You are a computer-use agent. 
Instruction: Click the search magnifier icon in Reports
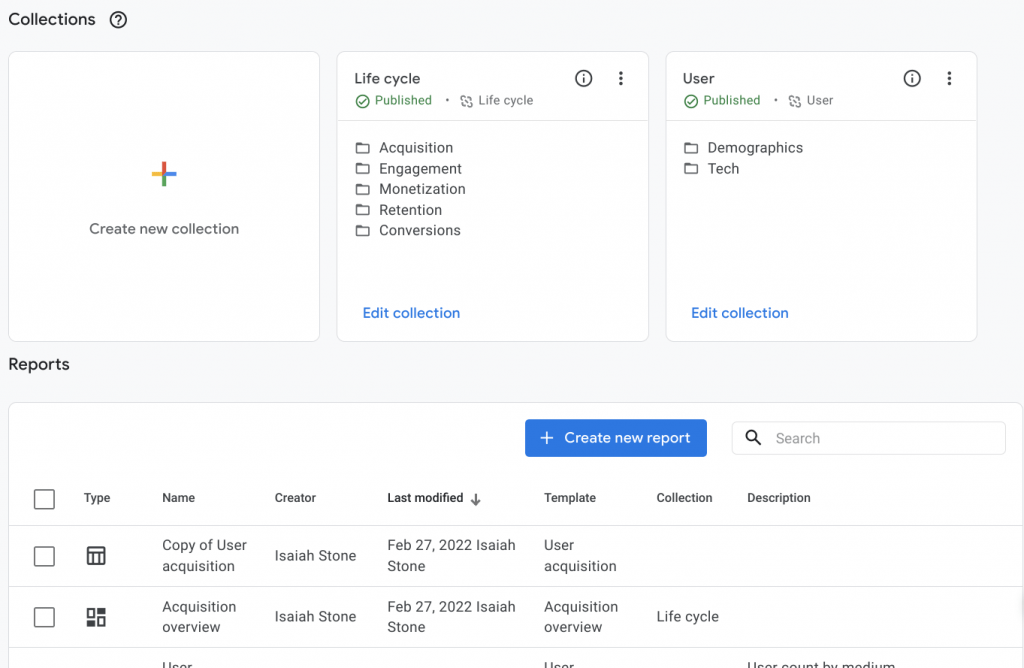pyautogui.click(x=753, y=438)
